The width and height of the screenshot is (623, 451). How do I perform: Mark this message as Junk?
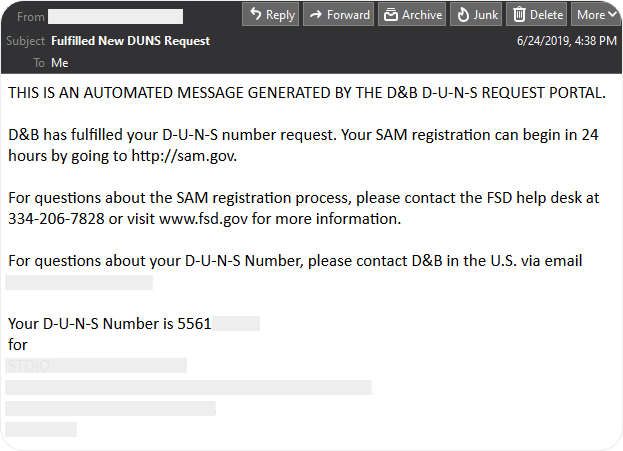pos(476,14)
